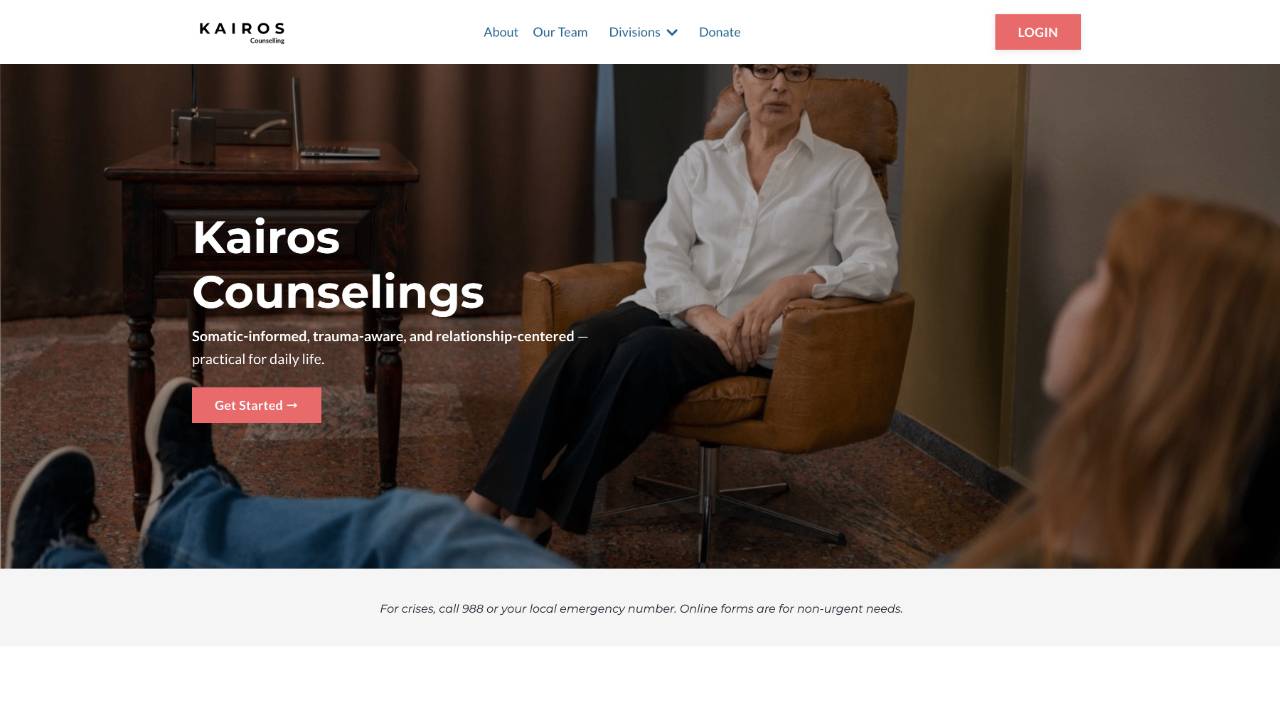Go to the Our Team page
The image size is (1280, 720).
pos(560,32)
